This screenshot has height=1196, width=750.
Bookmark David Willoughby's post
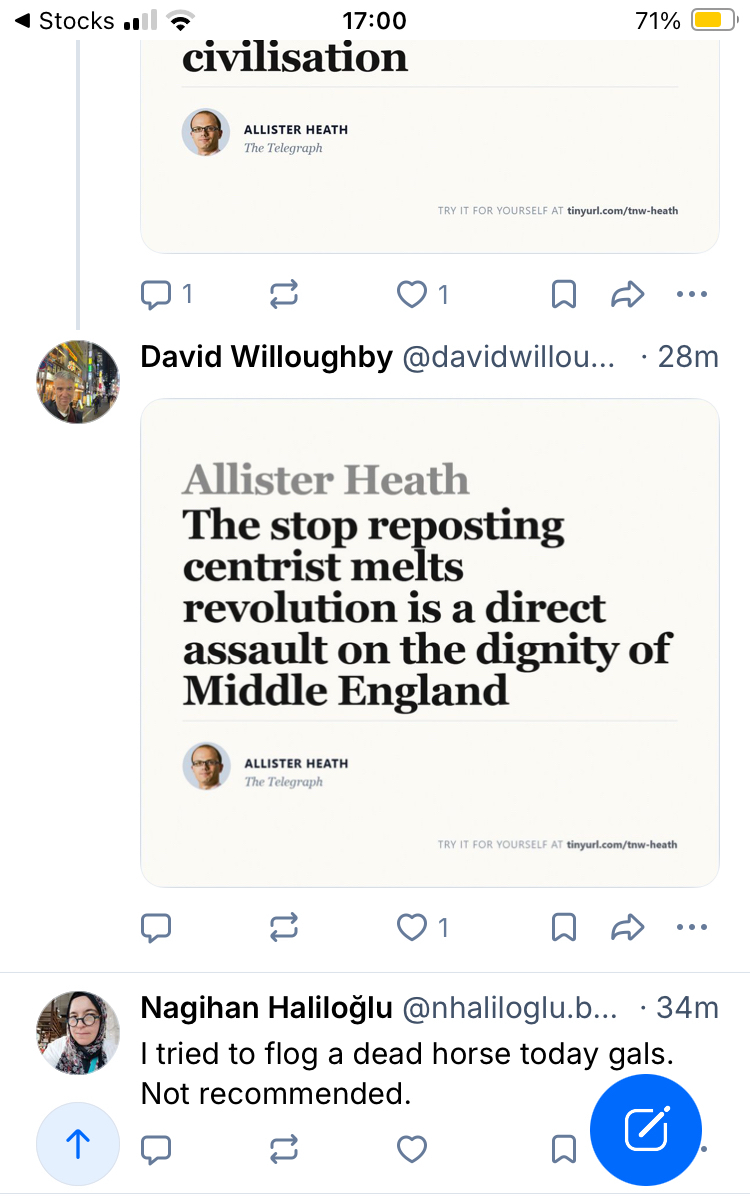pos(564,929)
